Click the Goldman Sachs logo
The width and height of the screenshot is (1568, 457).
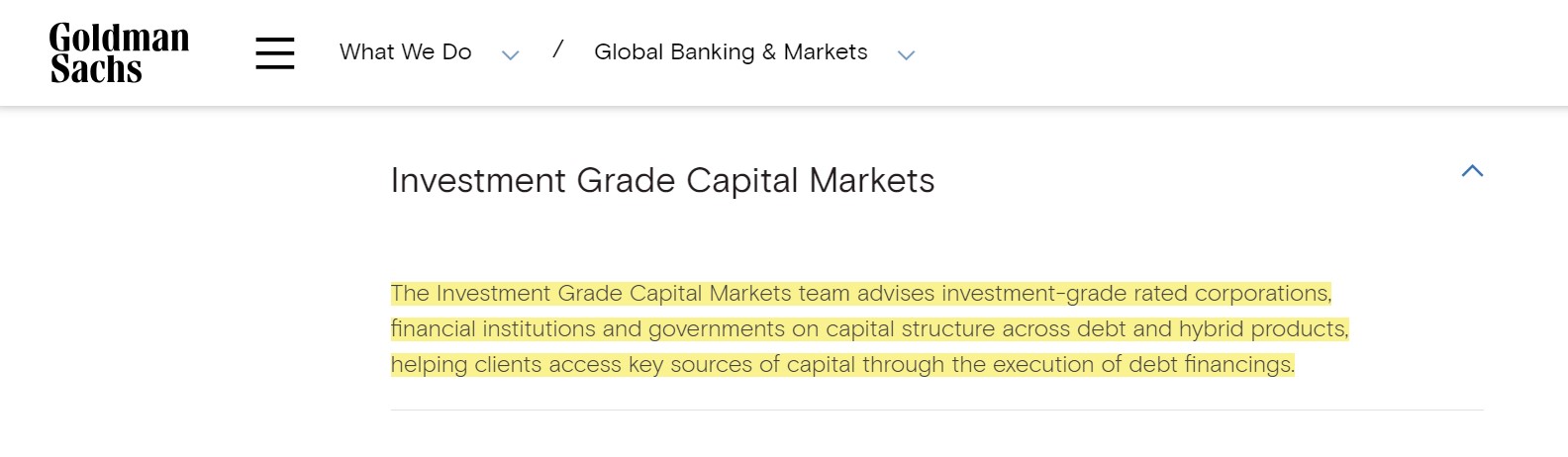[119, 53]
